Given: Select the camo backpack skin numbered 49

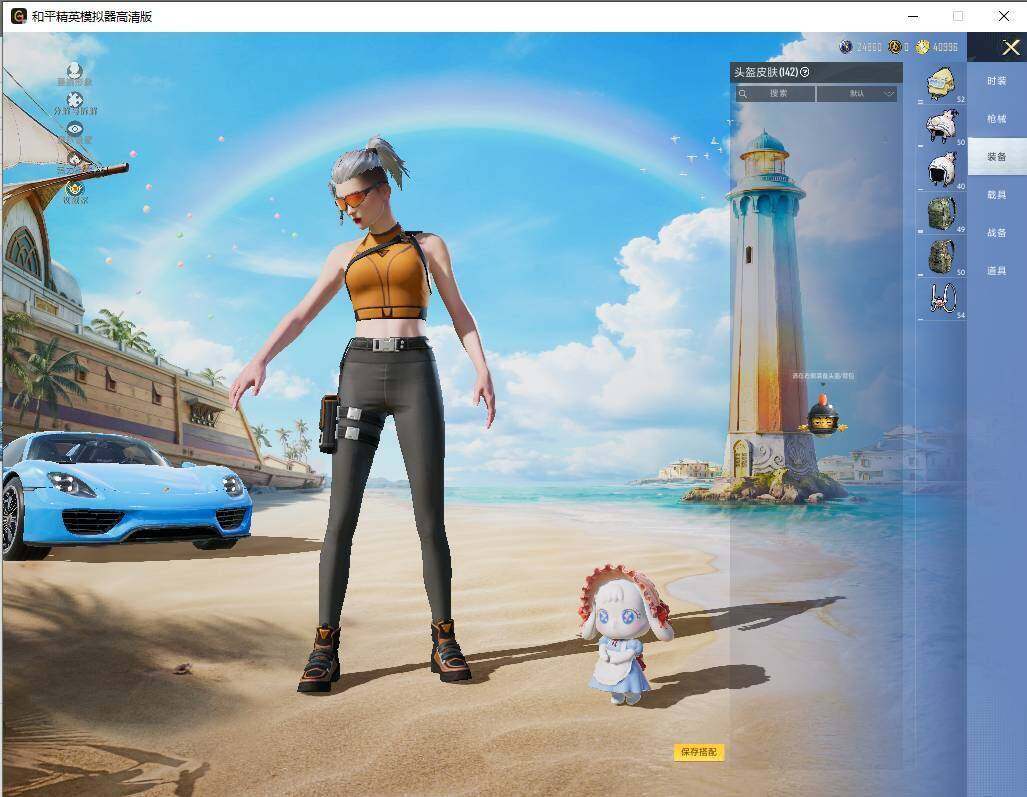Looking at the screenshot, I should point(941,213).
